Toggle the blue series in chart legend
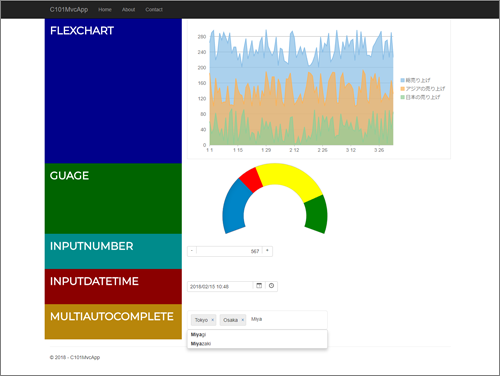 click(x=415, y=80)
